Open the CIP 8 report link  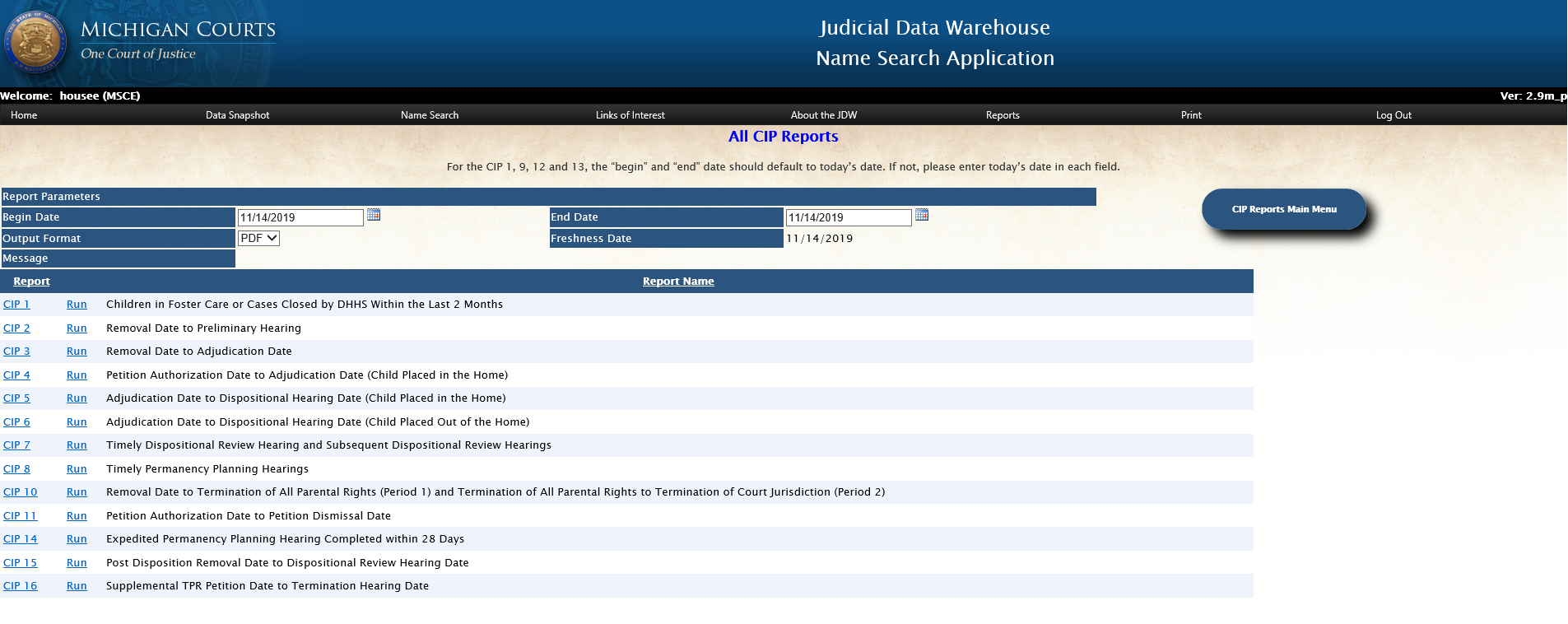pos(16,469)
